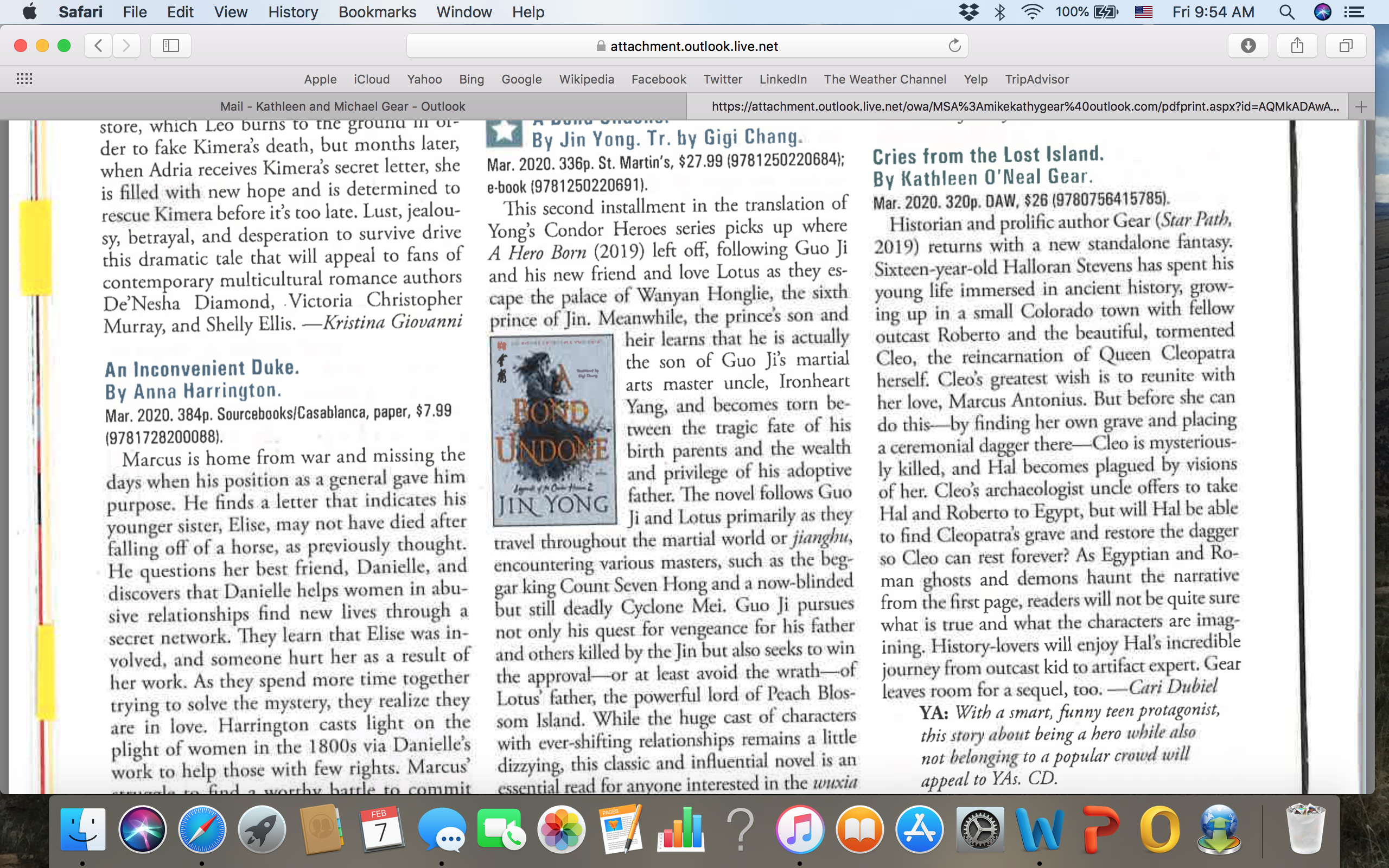Viewport: 1389px width, 868px height.
Task: Open the Window menu
Action: pyautogui.click(x=464, y=12)
